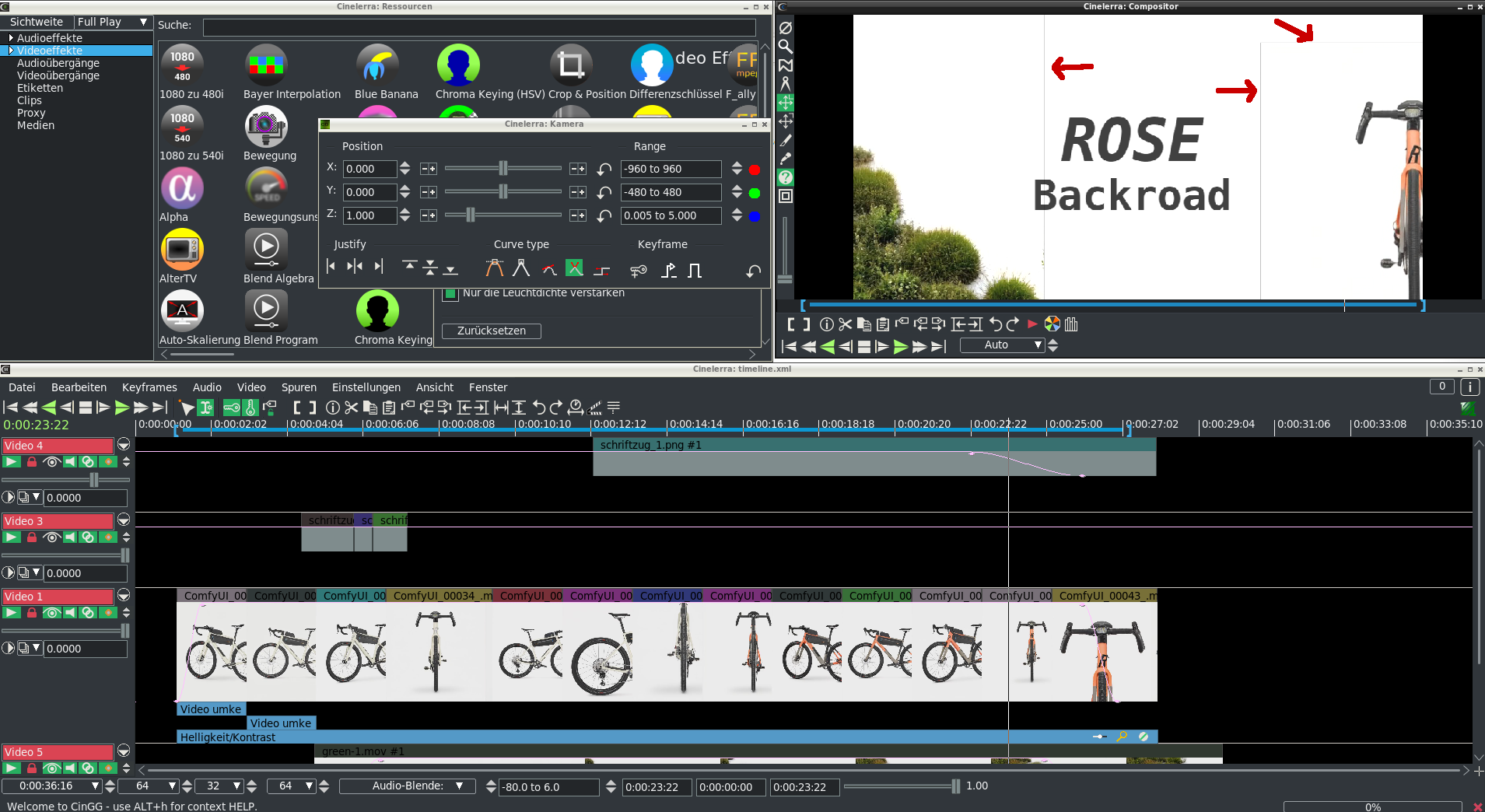Click the create keyframe key icon
This screenshot has width=1485, height=812.
638,271
